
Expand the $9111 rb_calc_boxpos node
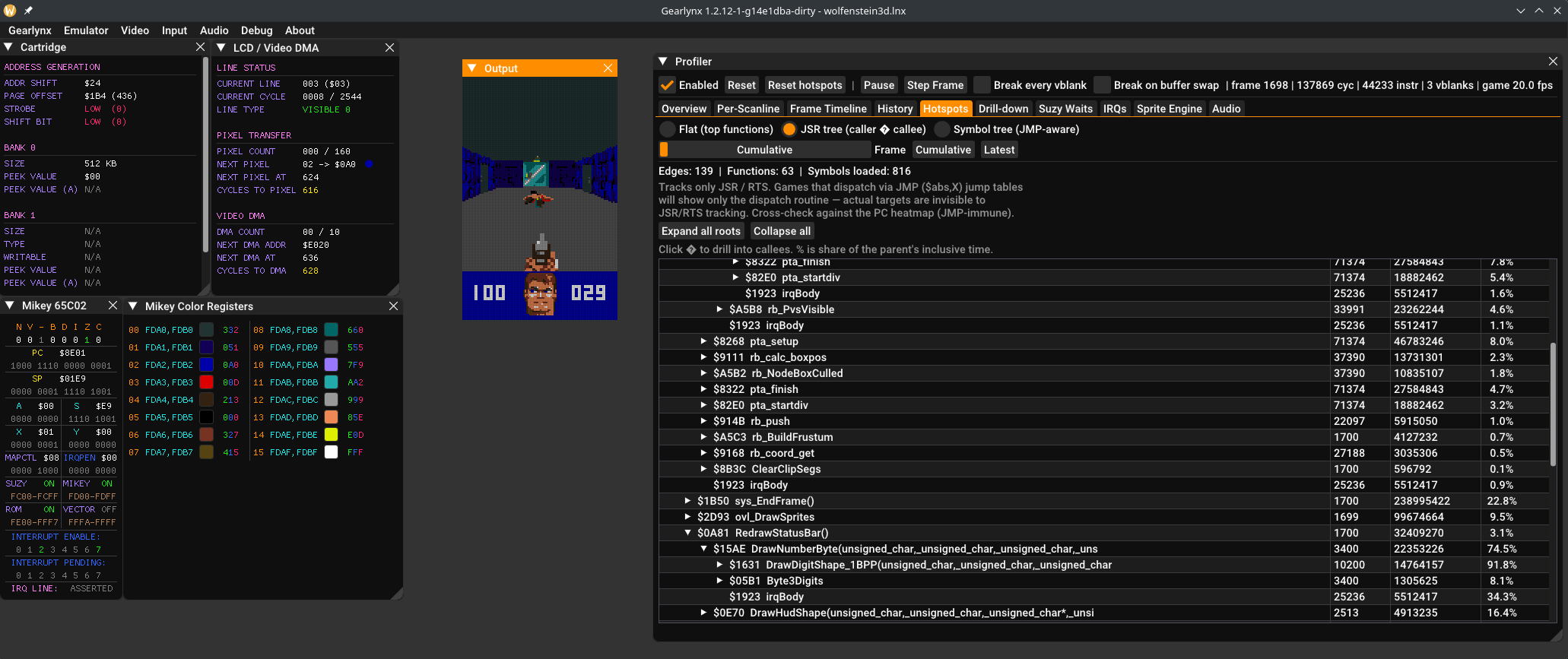(x=703, y=357)
